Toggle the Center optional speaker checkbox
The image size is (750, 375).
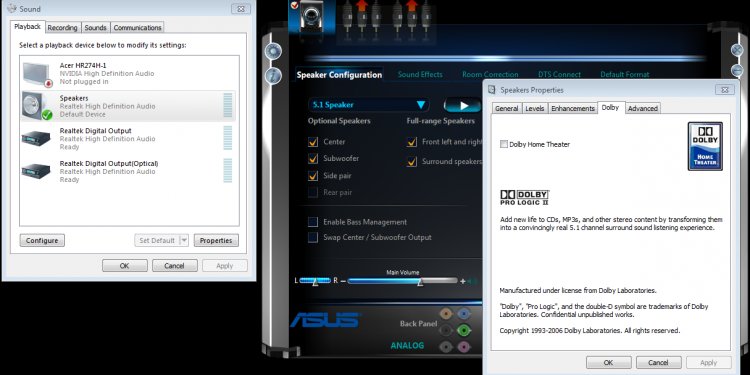tap(313, 142)
